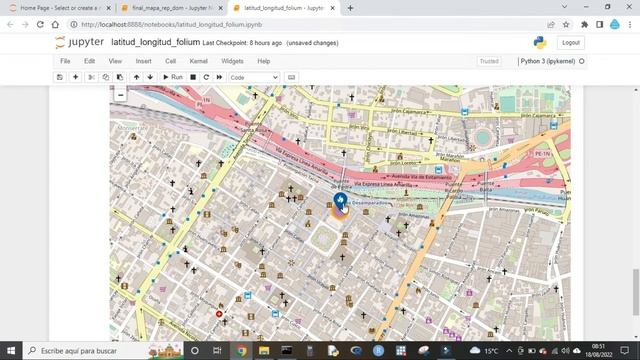Close the latitud_longitud_folium tab

point(333,8)
